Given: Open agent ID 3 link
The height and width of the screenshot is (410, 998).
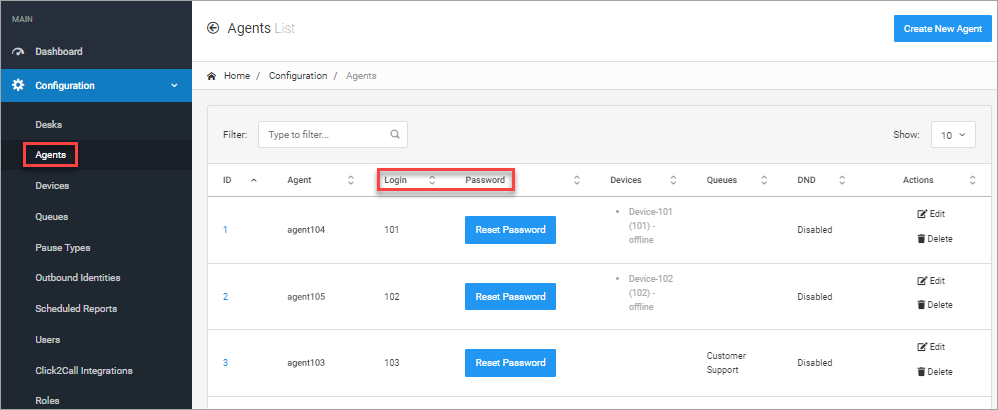Looking at the screenshot, I should click(x=225, y=363).
